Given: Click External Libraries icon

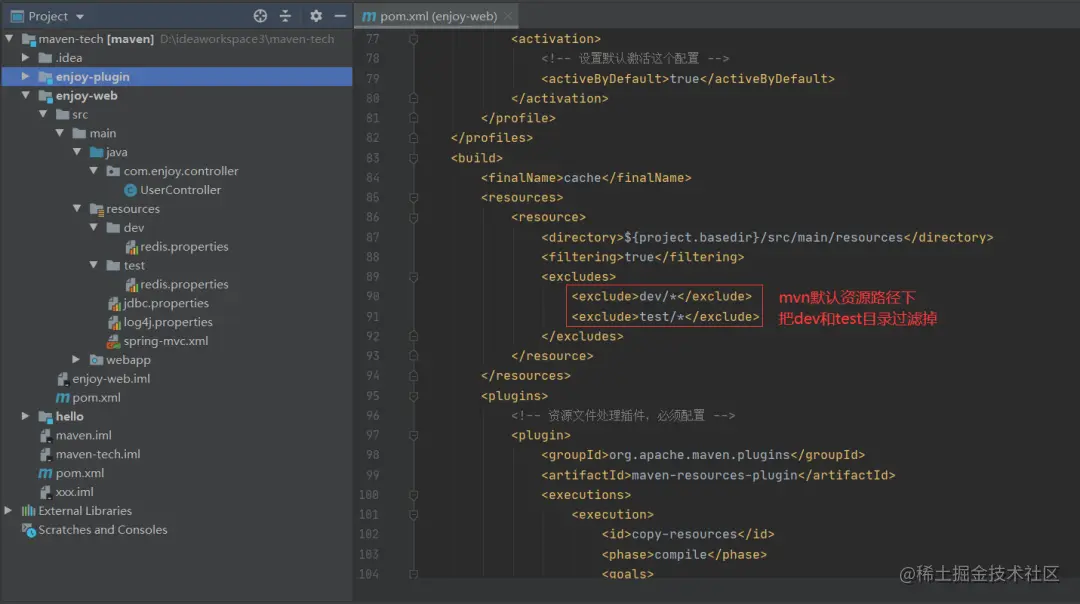Looking at the screenshot, I should coord(28,511).
